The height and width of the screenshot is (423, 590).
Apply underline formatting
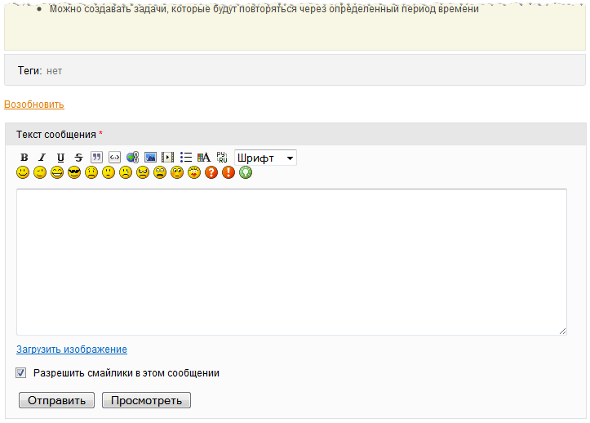[x=60, y=157]
